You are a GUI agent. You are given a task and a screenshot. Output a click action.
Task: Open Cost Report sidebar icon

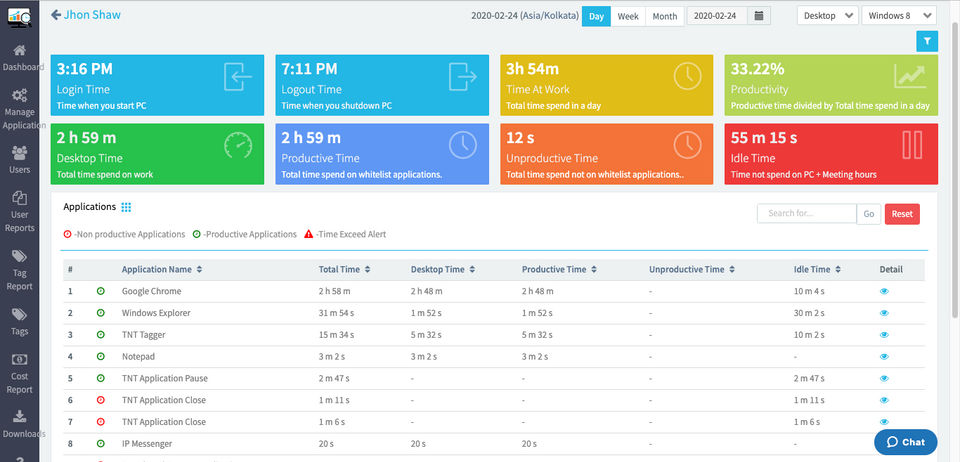(20, 359)
